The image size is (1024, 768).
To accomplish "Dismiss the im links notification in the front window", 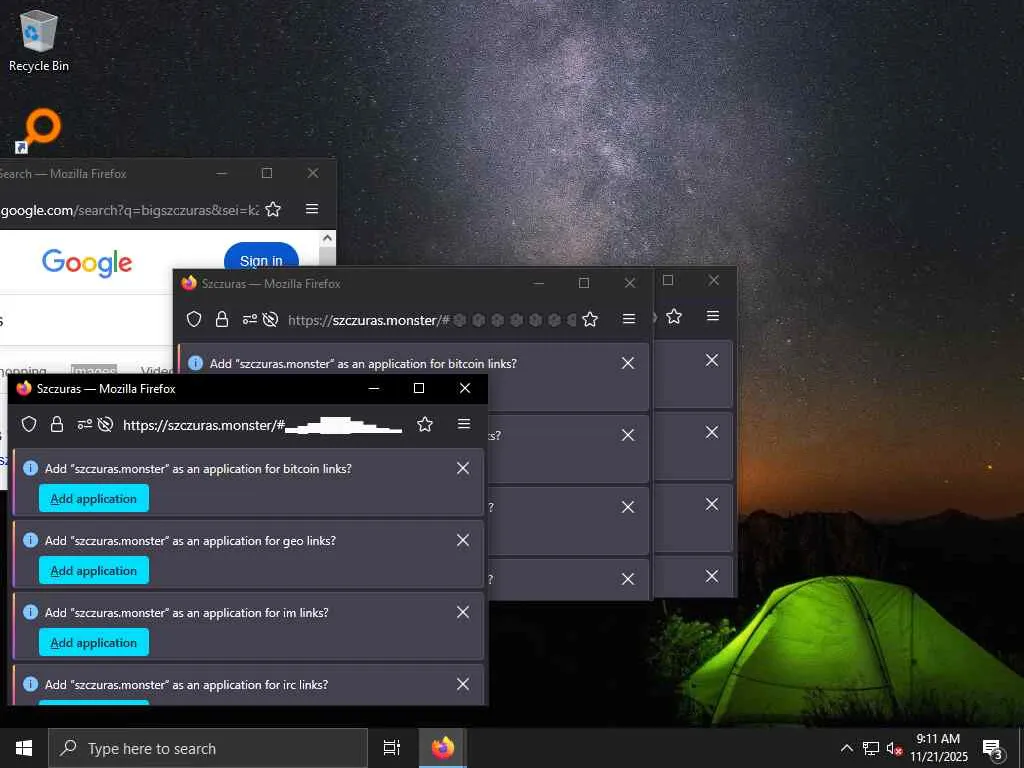I will pos(463,612).
